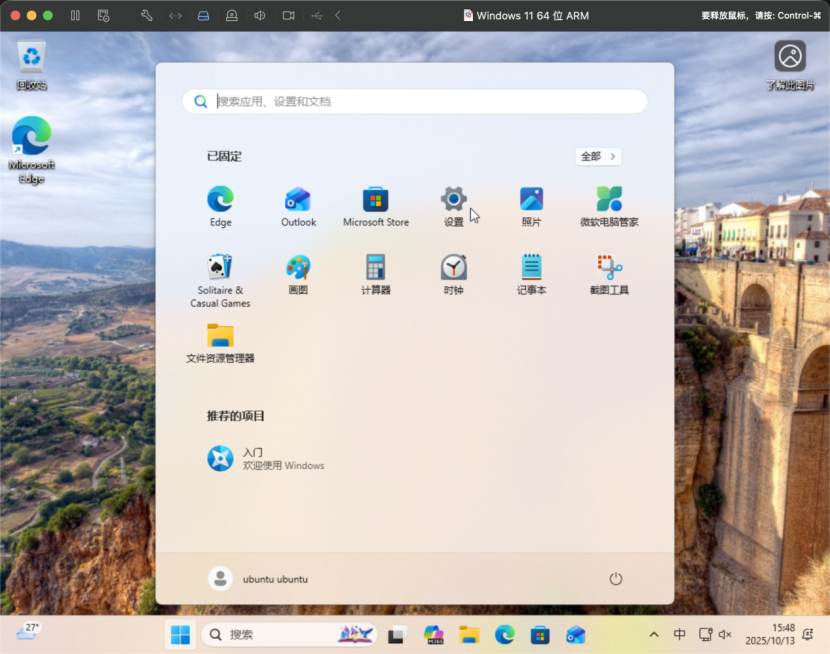Launch the 画图 (Paint) app
The height and width of the screenshot is (654, 830).
coord(298,274)
